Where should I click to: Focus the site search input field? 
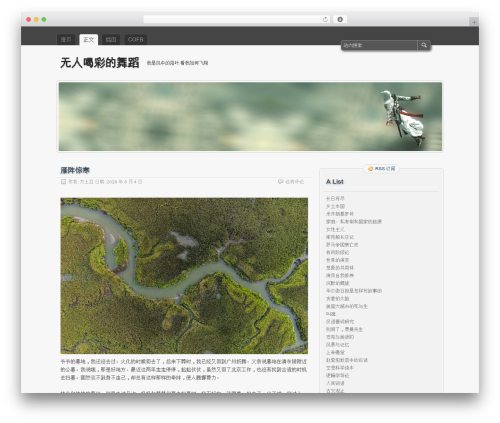click(379, 45)
